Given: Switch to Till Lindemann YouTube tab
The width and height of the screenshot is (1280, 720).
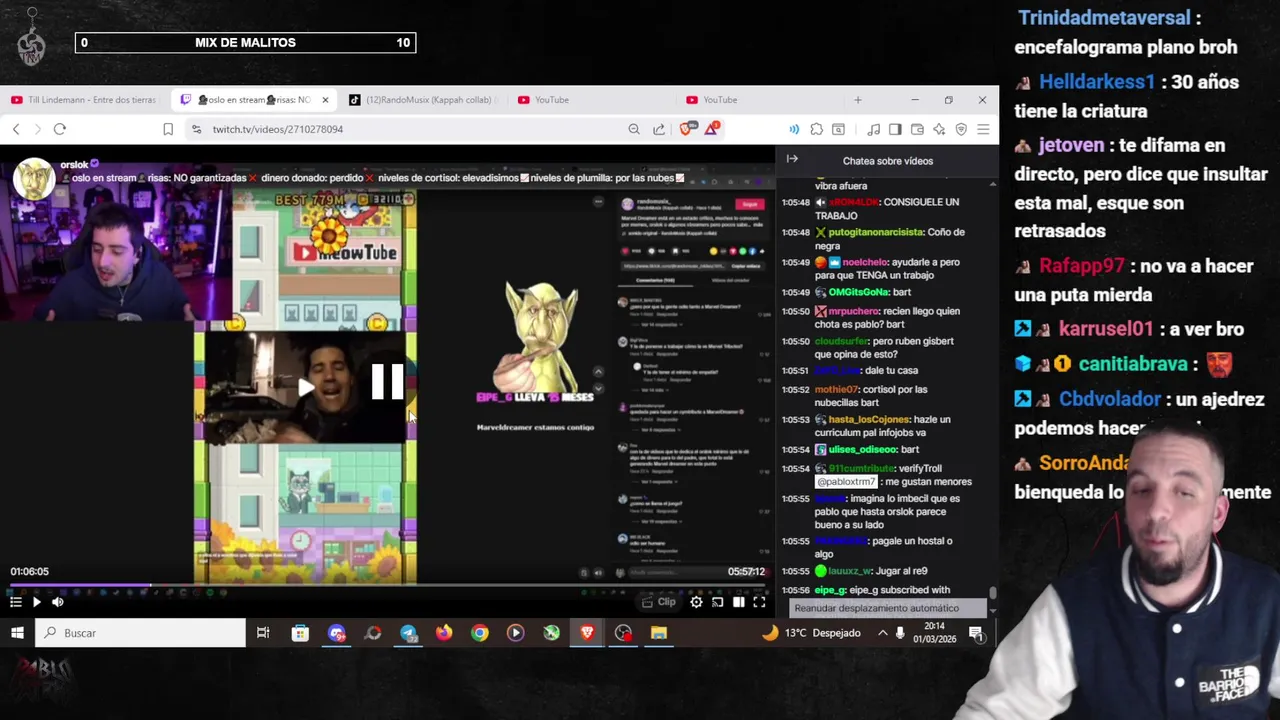Looking at the screenshot, I should [x=84, y=100].
